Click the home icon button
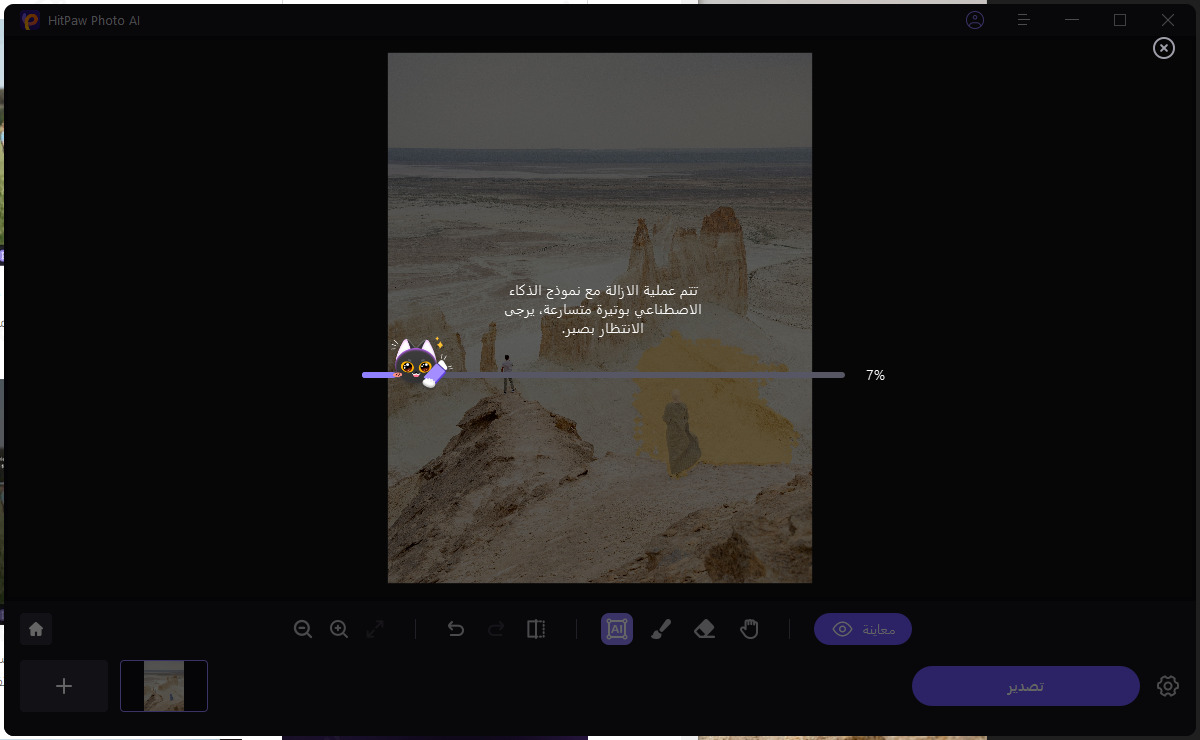 click(36, 629)
